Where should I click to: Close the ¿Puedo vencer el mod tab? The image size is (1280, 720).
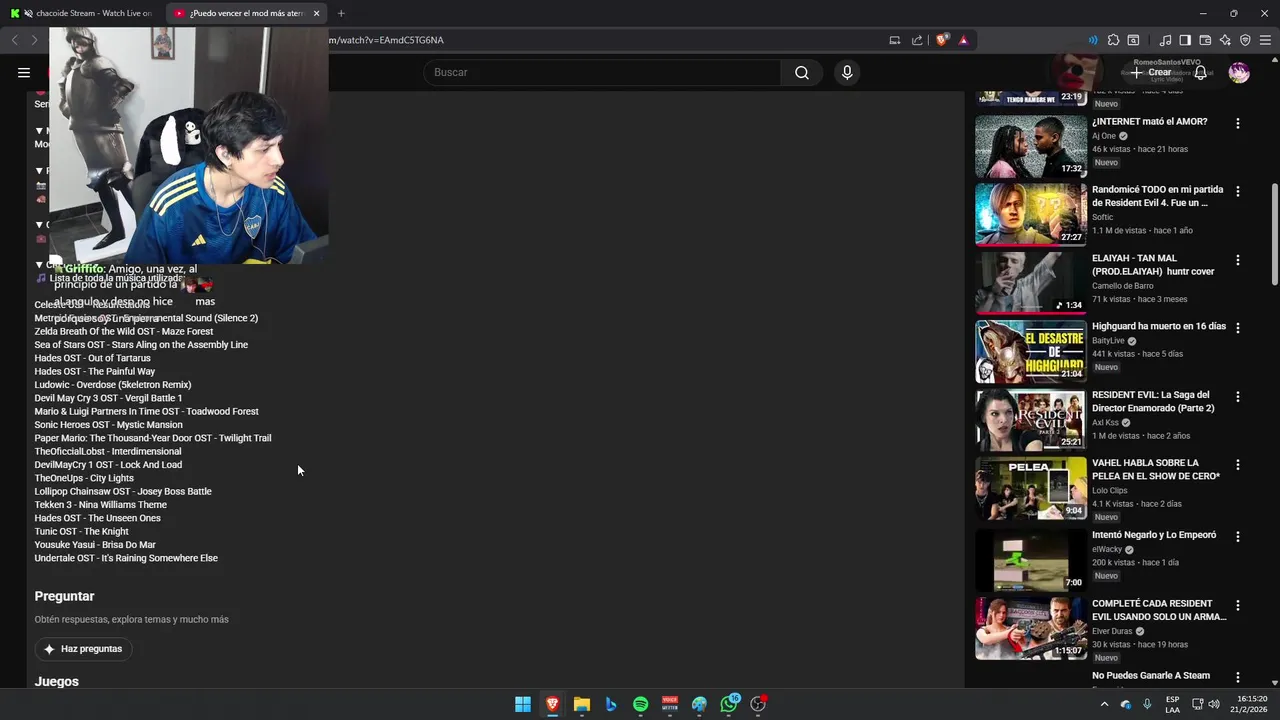coord(316,13)
